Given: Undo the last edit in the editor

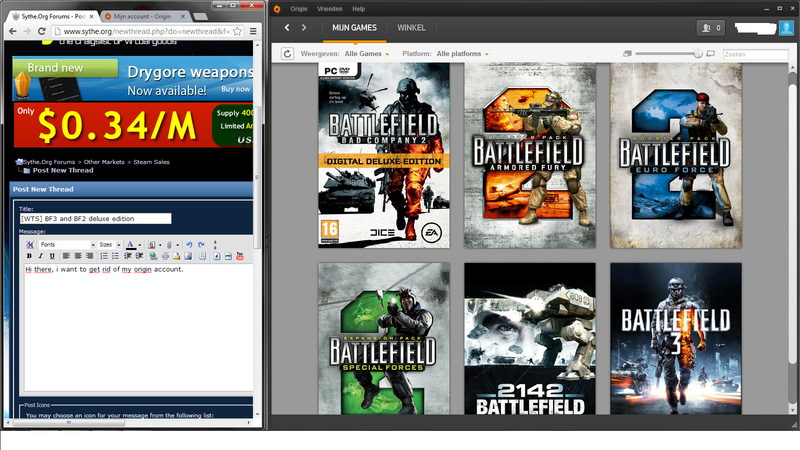Looking at the screenshot, I should 189,244.
